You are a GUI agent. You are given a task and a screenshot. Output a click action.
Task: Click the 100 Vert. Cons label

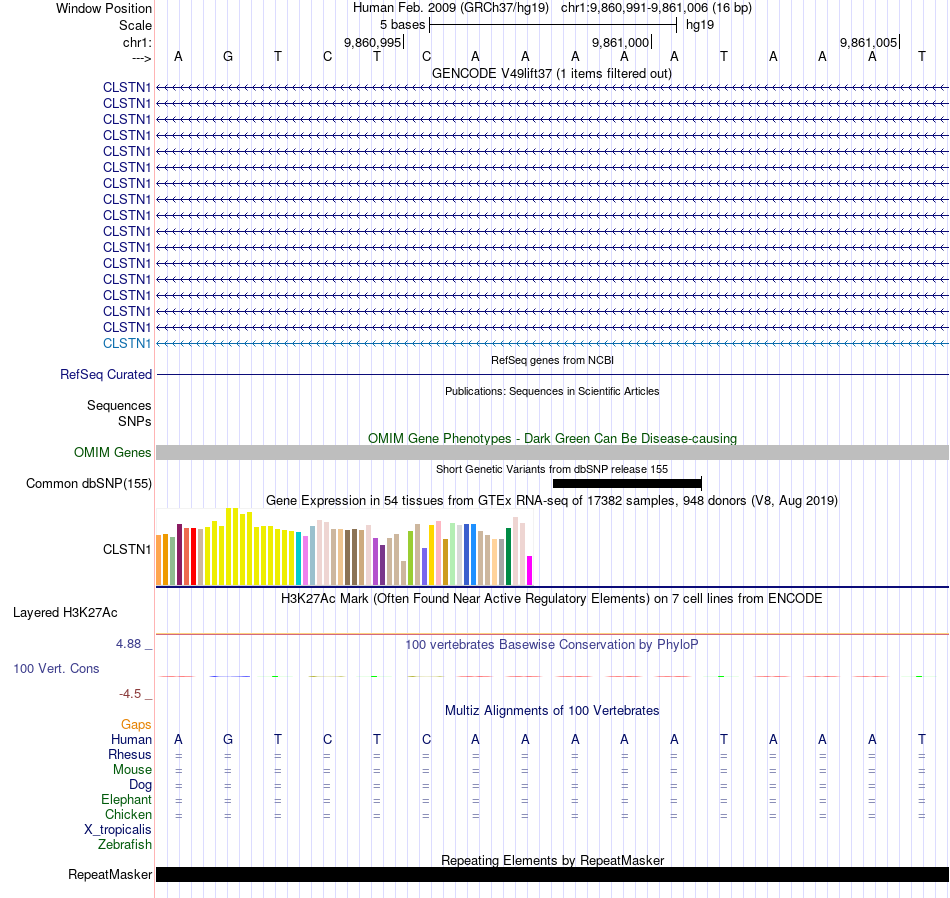(x=56, y=668)
